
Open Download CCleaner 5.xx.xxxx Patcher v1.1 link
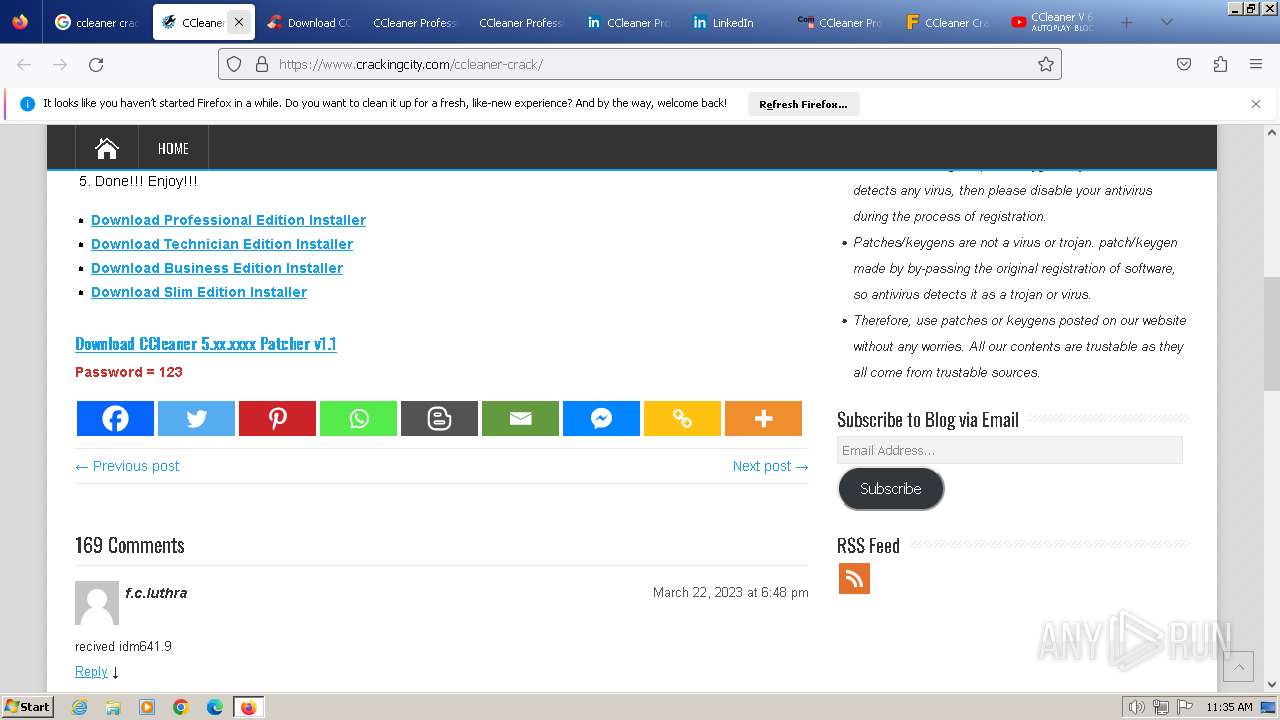[206, 343]
